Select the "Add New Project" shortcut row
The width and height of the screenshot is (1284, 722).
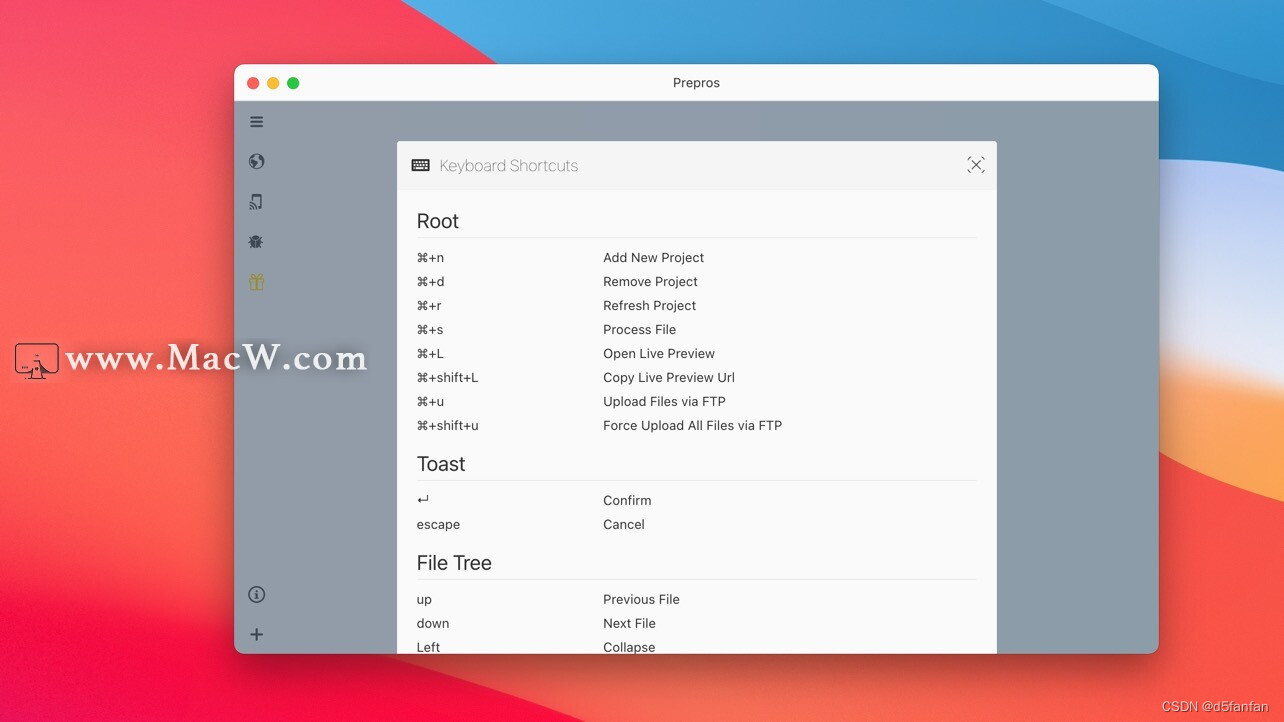pyautogui.click(x=653, y=257)
